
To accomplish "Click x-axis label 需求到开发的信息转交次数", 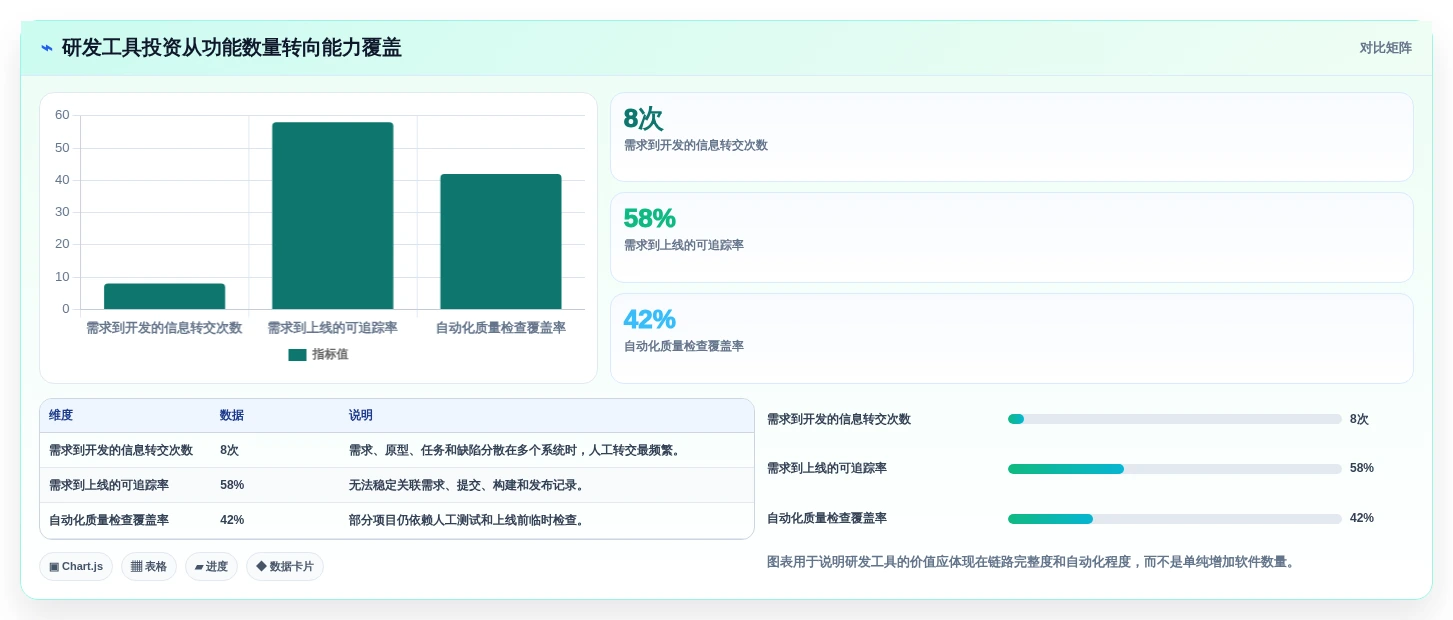I will point(164,328).
